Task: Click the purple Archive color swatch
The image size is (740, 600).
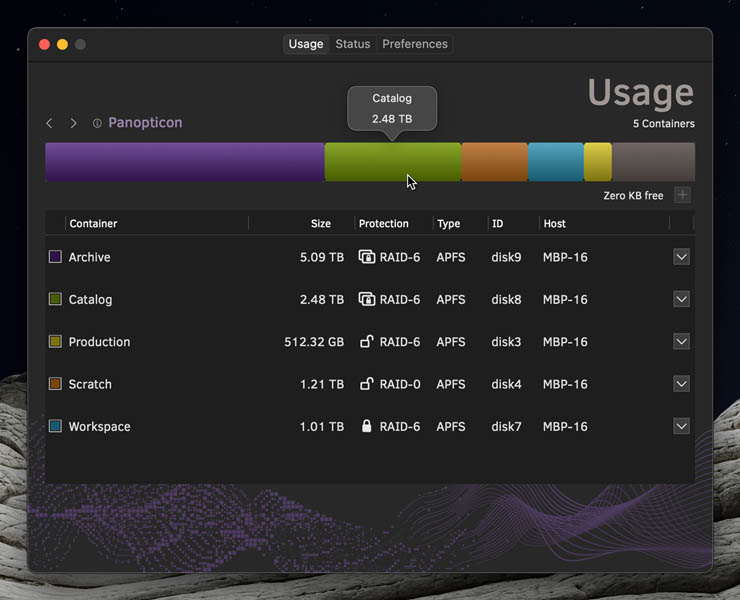Action: point(55,257)
